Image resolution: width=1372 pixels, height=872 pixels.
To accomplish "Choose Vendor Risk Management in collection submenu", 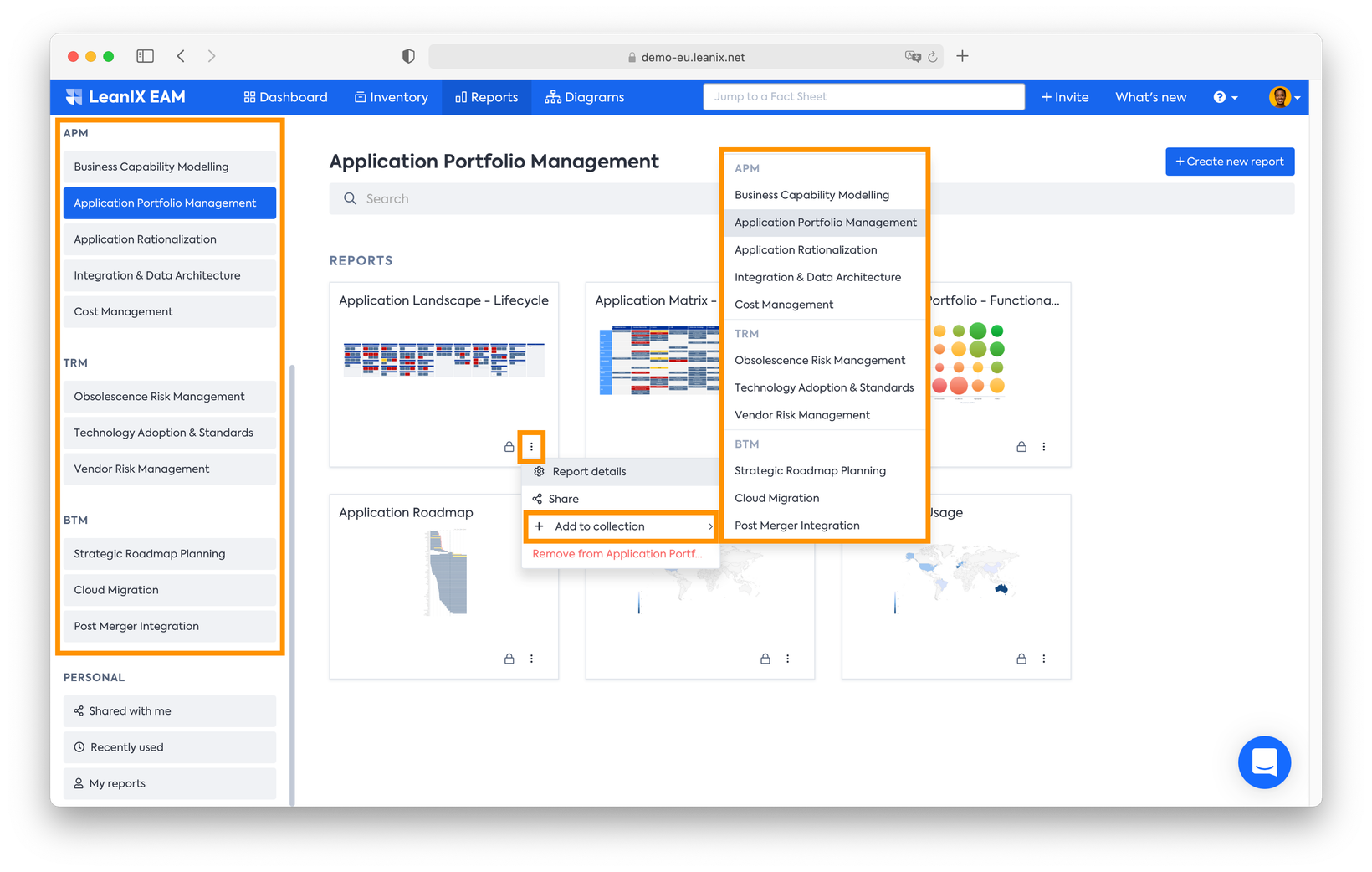I will pos(825,415).
